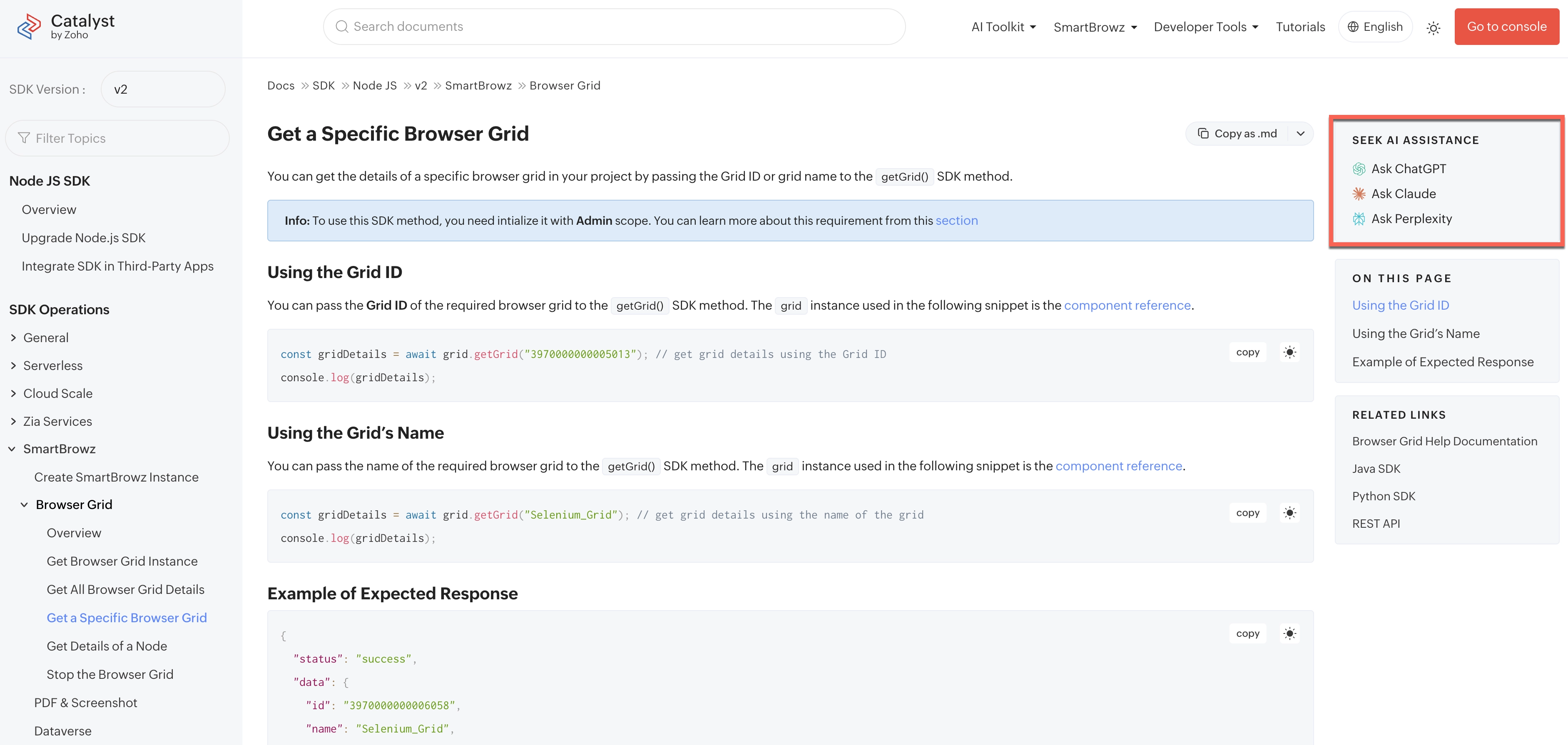Viewport: 1568px width, 745px height.
Task: Open Create SmartBrowz Instance page
Action: click(x=116, y=477)
